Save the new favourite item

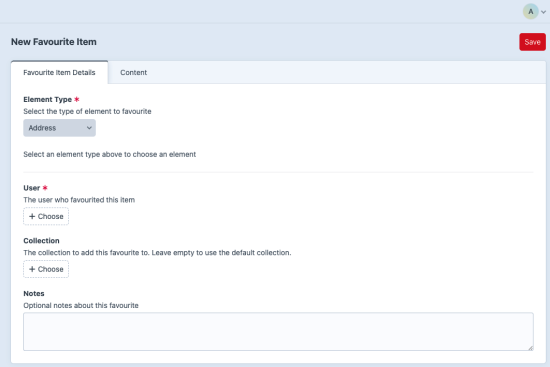[532, 42]
